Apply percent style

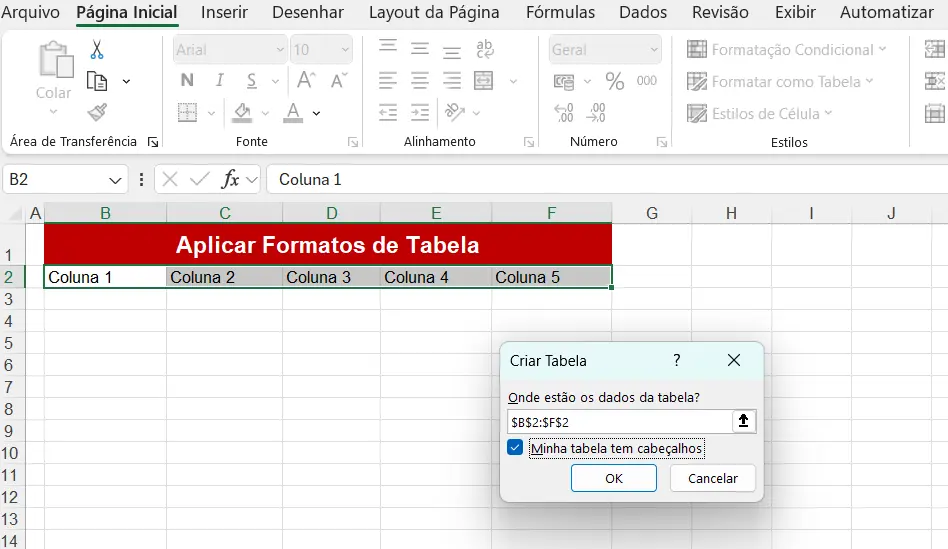coord(615,81)
